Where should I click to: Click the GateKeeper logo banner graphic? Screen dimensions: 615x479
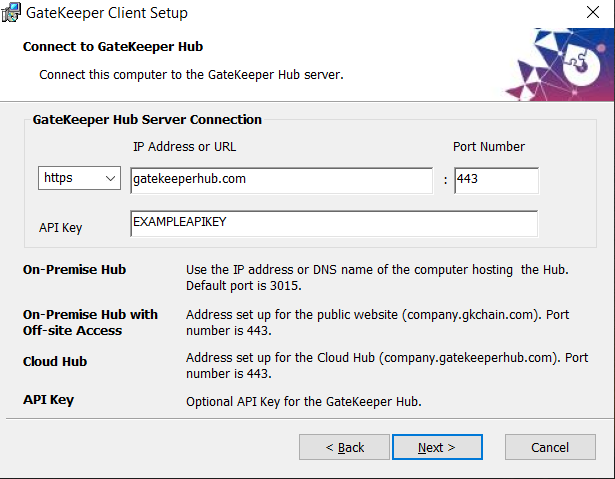coord(557,65)
